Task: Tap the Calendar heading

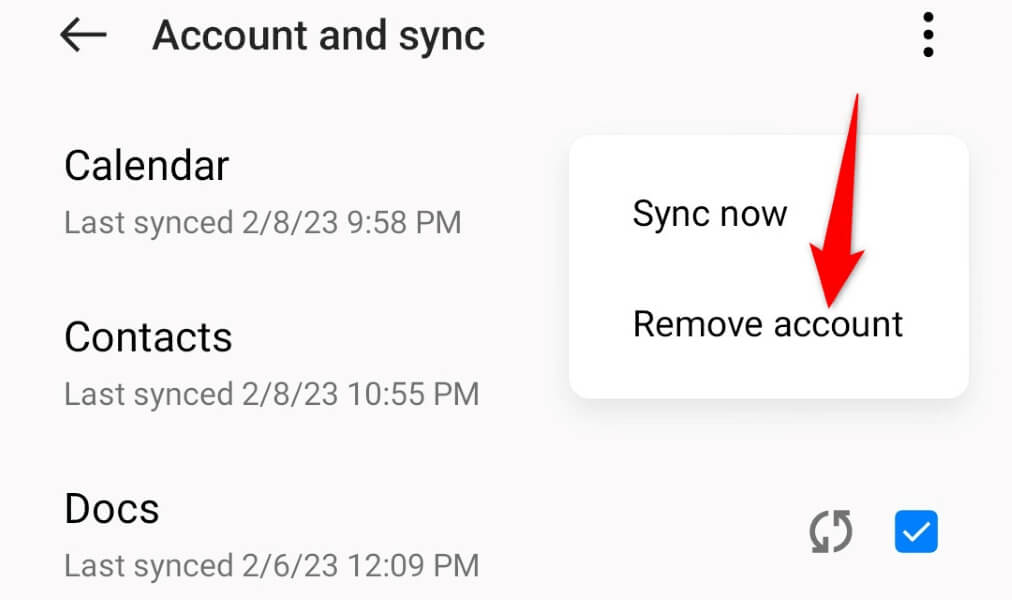Action: point(146,166)
